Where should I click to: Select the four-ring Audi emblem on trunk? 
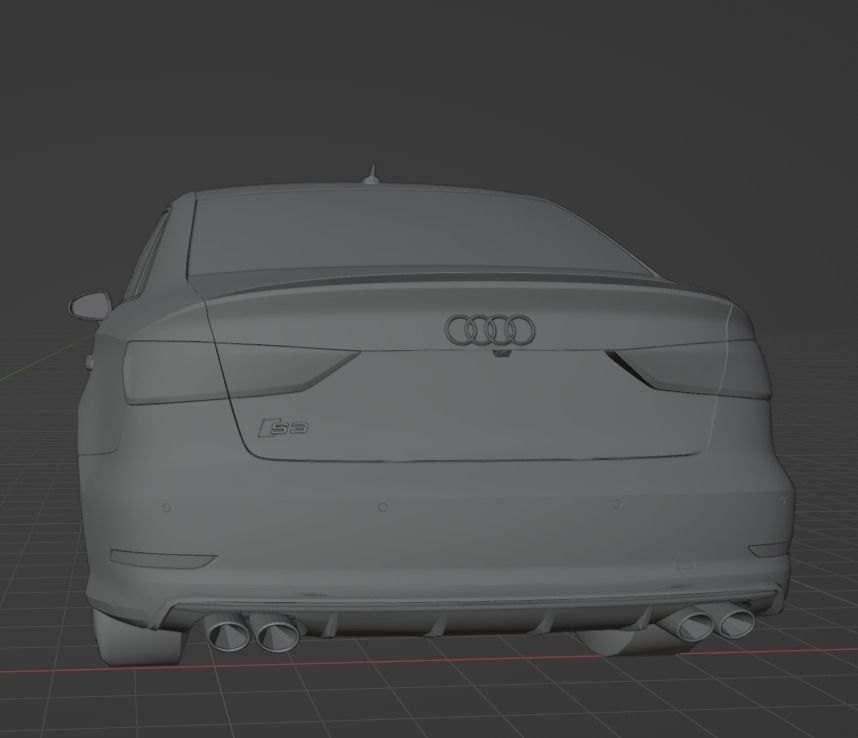[x=491, y=330]
